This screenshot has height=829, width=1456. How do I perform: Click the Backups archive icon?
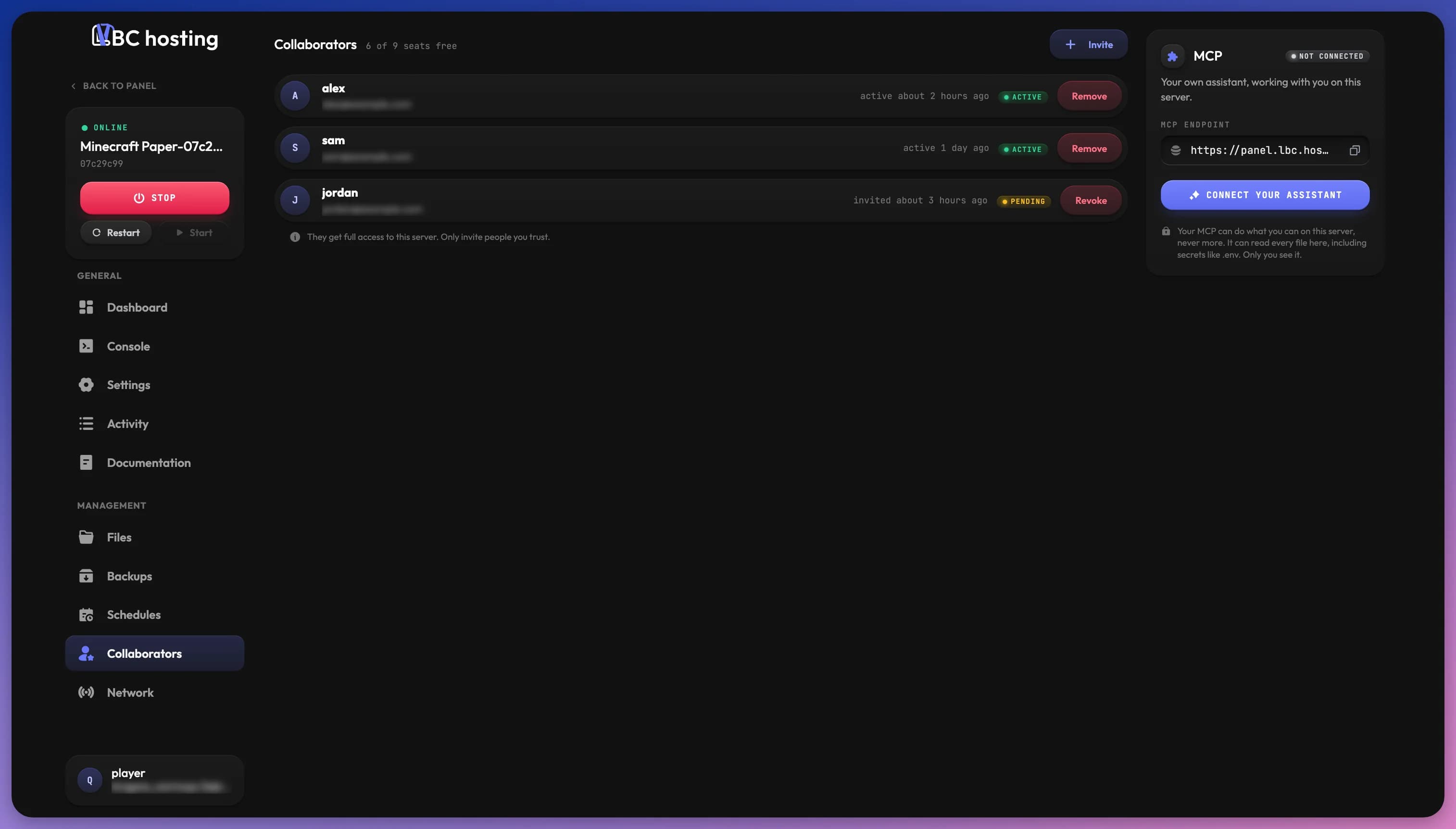coord(86,576)
